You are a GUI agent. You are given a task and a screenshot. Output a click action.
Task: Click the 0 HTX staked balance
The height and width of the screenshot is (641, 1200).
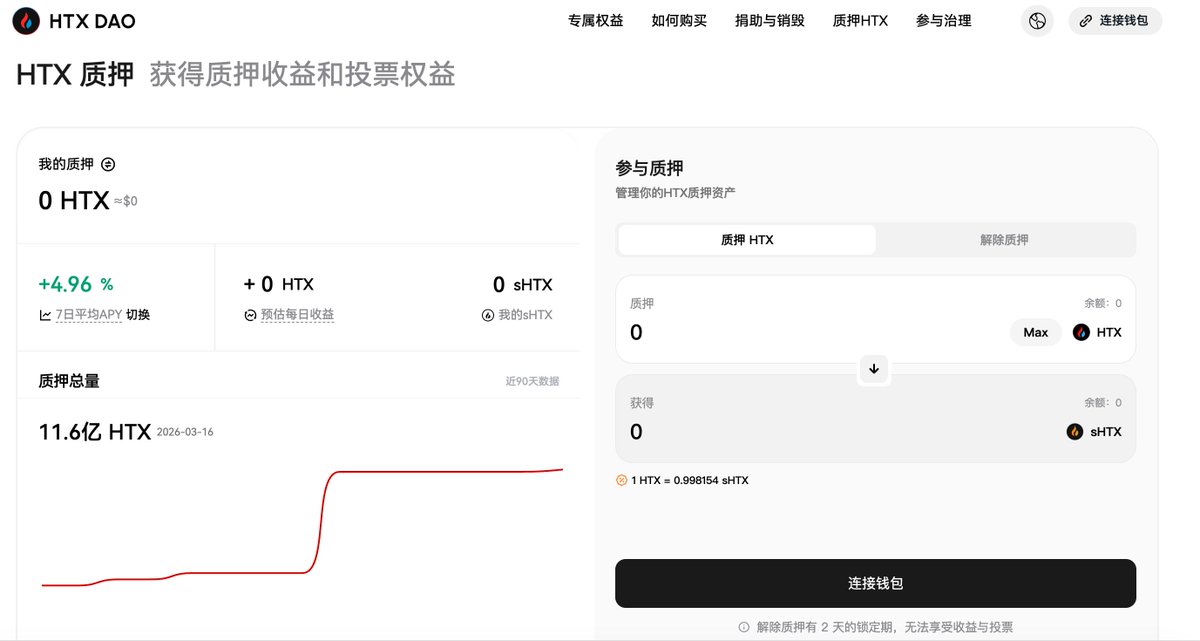point(73,201)
